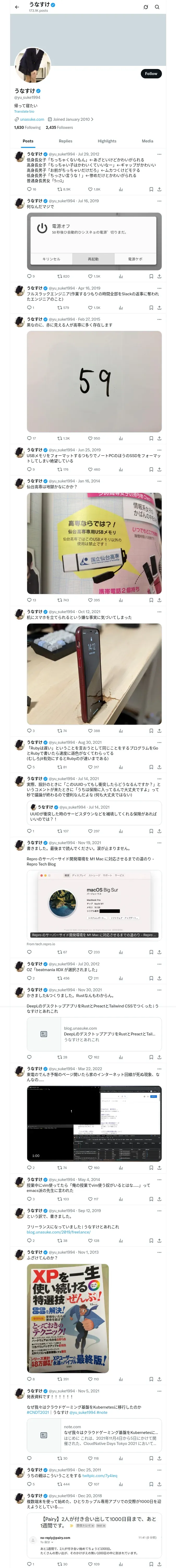The image size is (176, 1568).
Task: View analytics of Oct 12, 2021 post
Action: point(120,731)
